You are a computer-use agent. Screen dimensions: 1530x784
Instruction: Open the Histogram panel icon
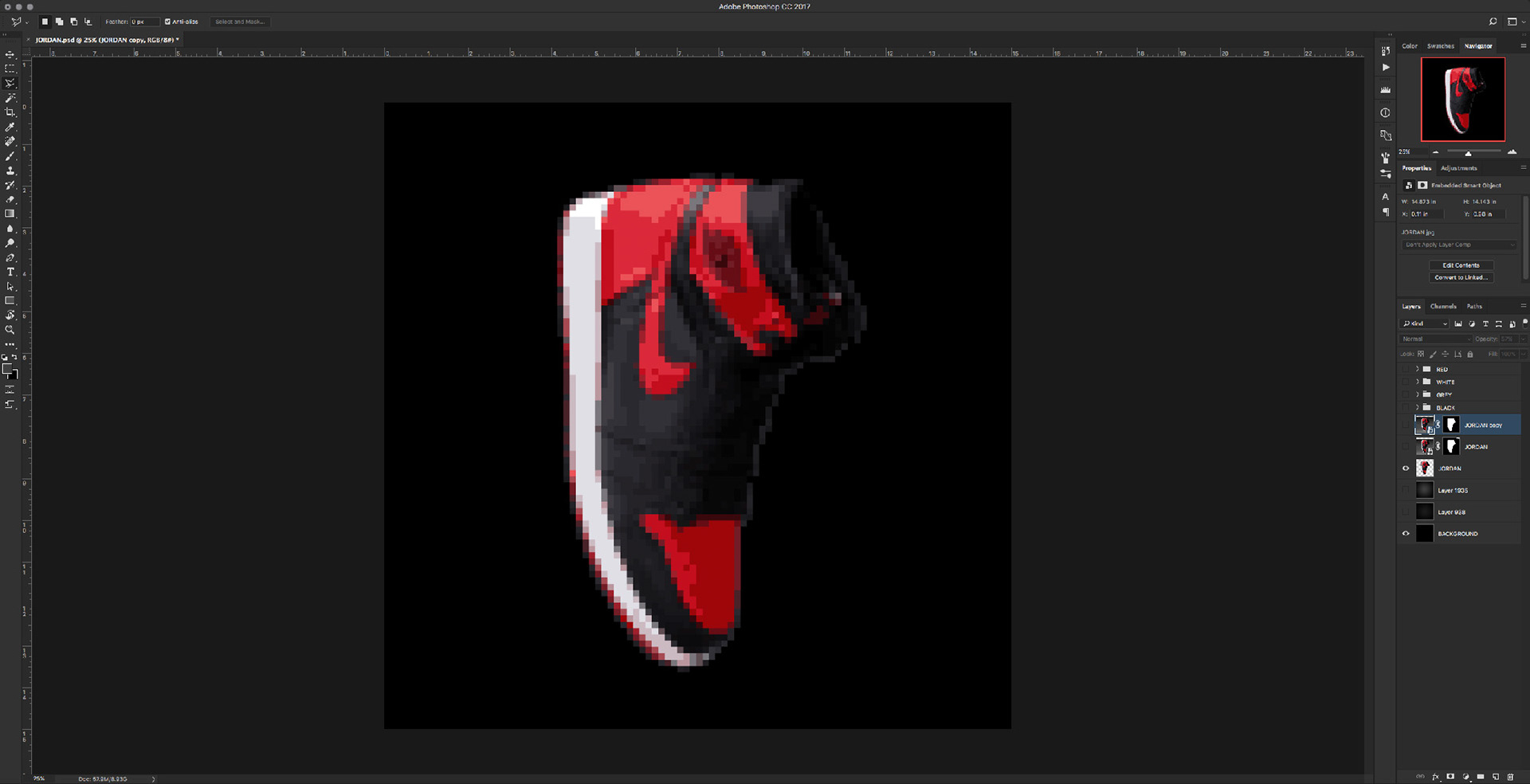pyautogui.click(x=1385, y=89)
